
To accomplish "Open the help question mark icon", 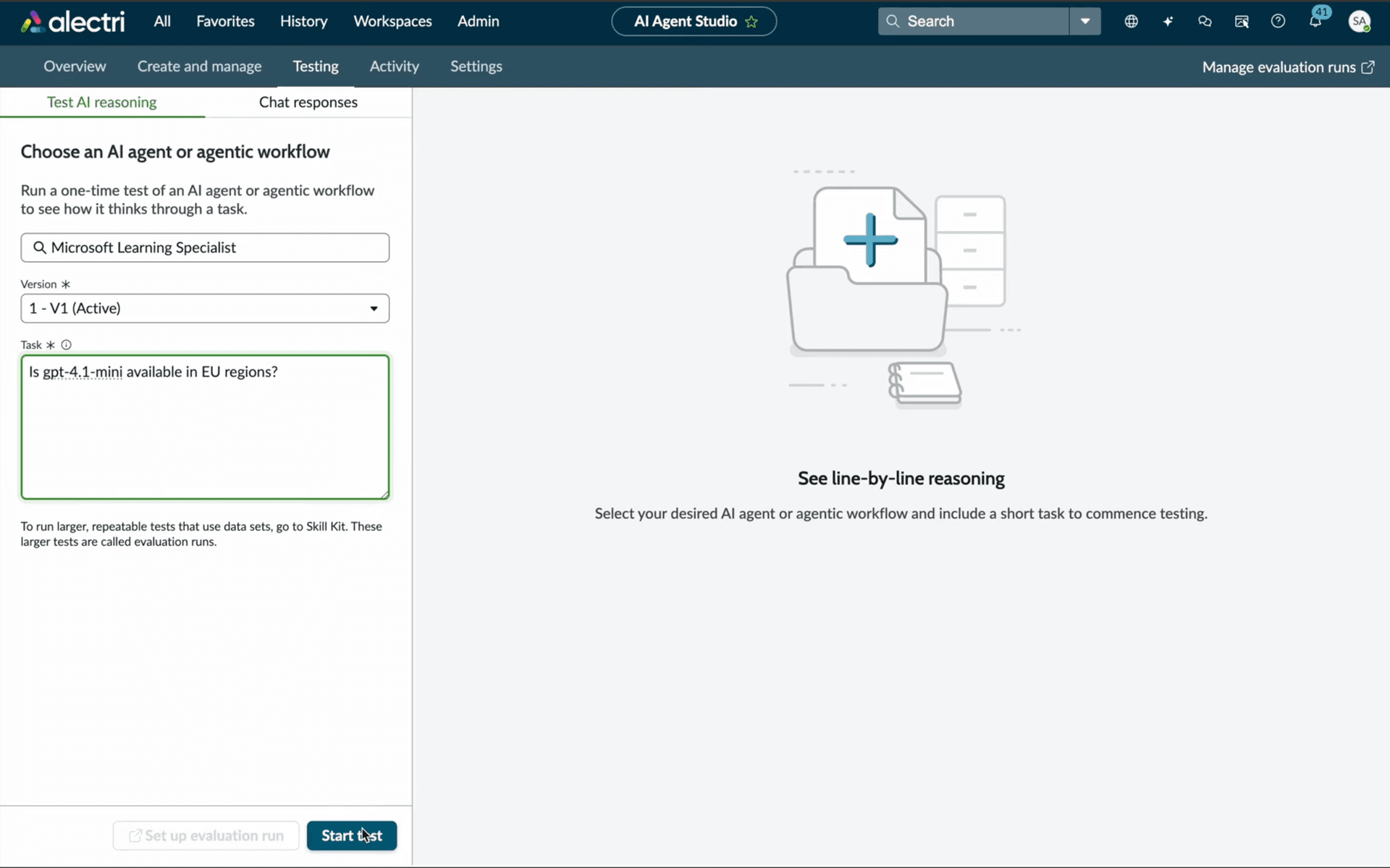I will [1279, 21].
